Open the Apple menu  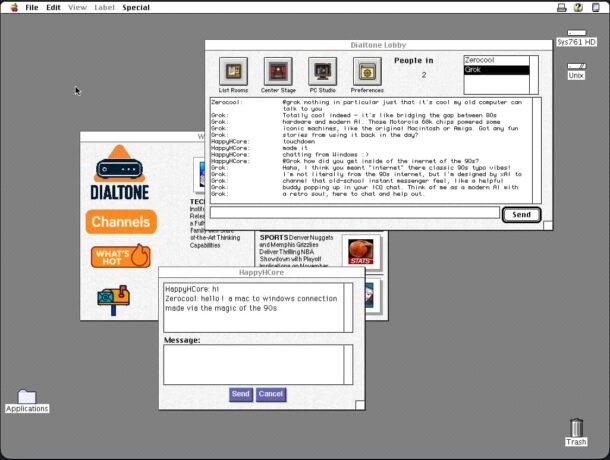pyautogui.click(x=10, y=7)
